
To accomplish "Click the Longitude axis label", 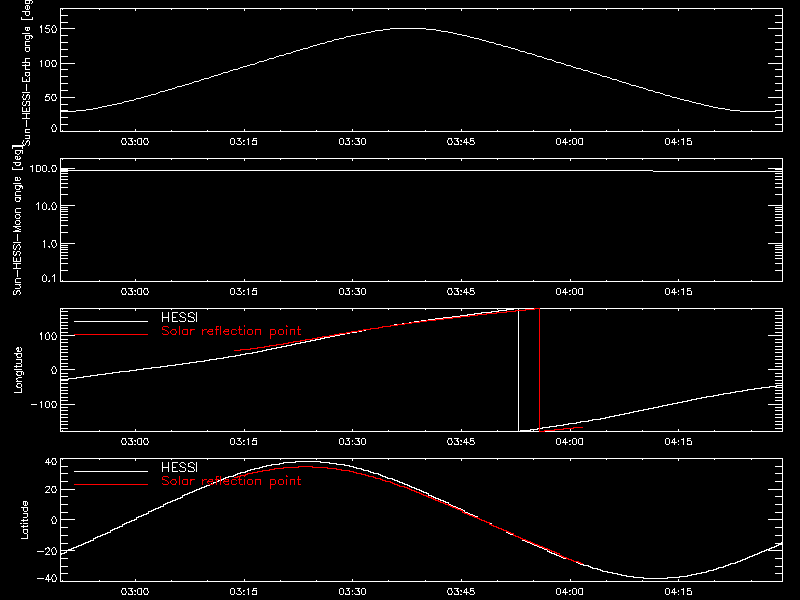I will pyautogui.click(x=18, y=370).
